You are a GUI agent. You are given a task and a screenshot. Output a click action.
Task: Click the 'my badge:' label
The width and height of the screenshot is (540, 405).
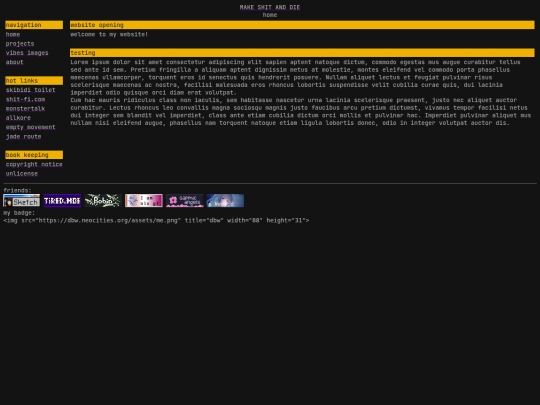pos(19,213)
